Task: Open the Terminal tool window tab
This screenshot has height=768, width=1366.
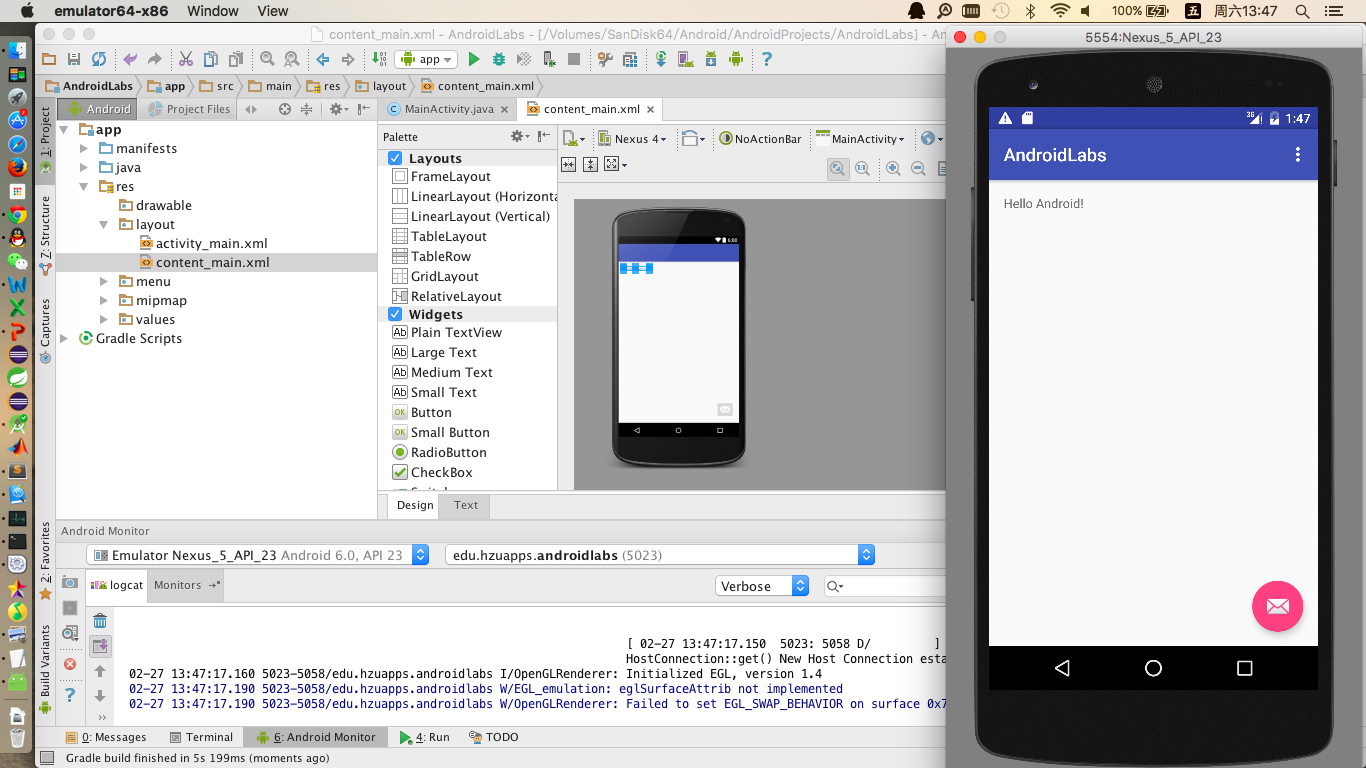Action: 201,737
